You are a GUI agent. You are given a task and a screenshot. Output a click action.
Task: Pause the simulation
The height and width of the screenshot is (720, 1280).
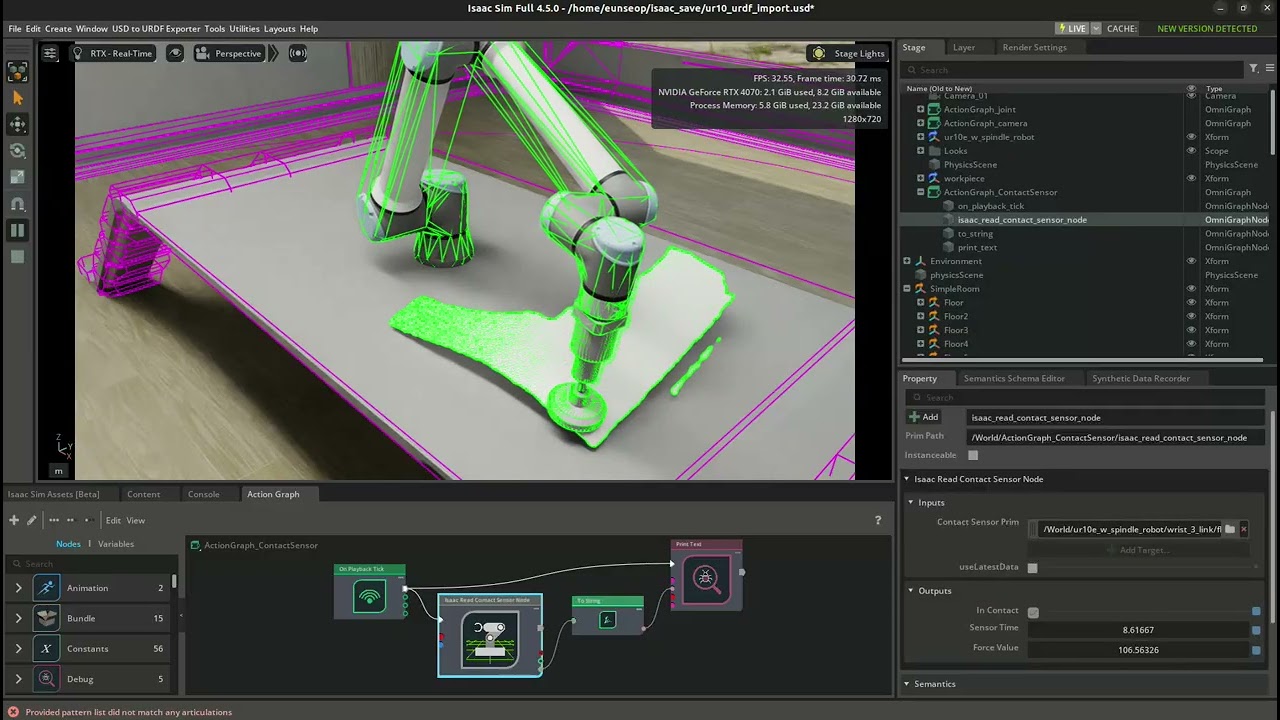[x=17, y=230]
